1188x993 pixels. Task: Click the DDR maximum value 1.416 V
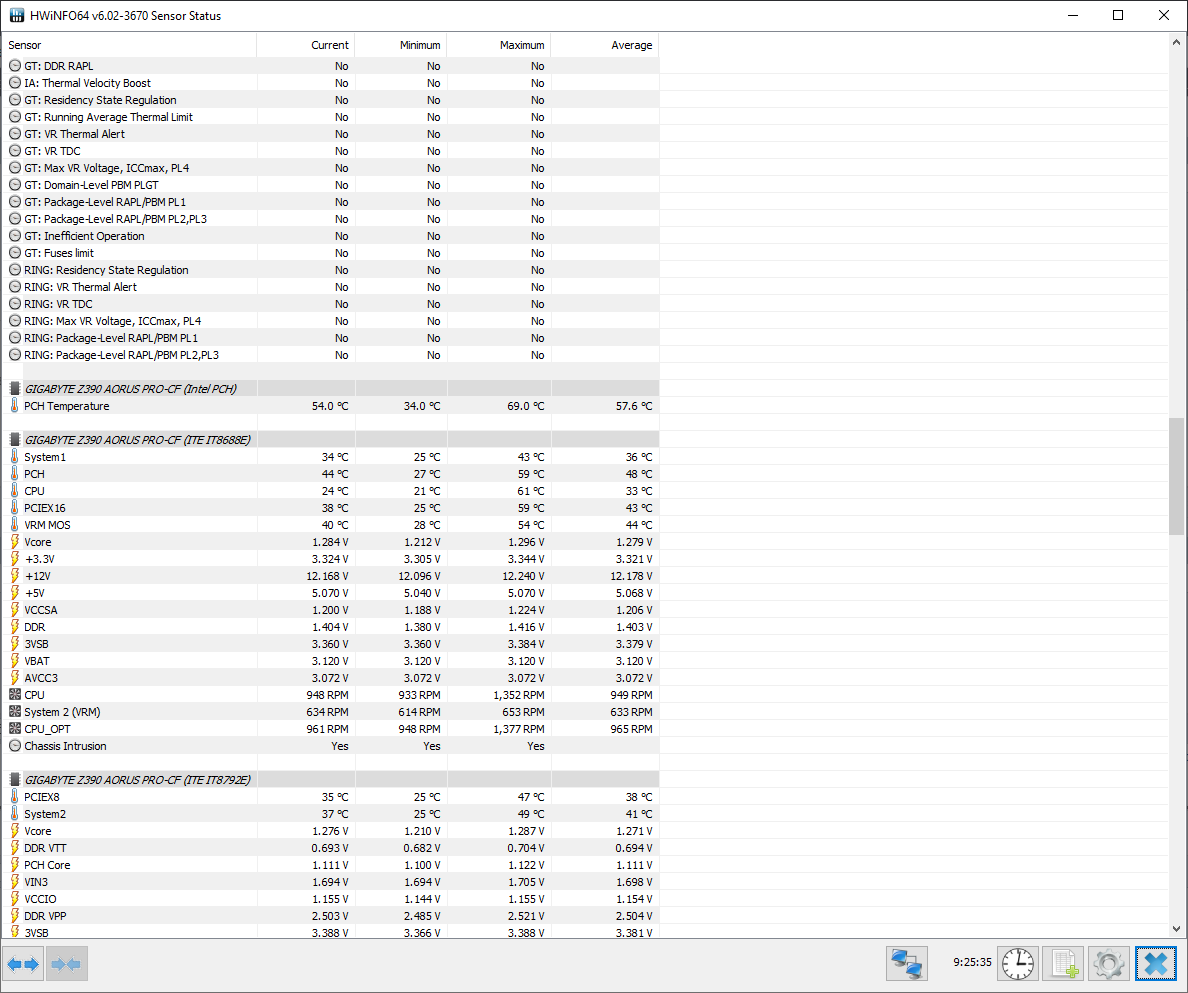click(526, 627)
